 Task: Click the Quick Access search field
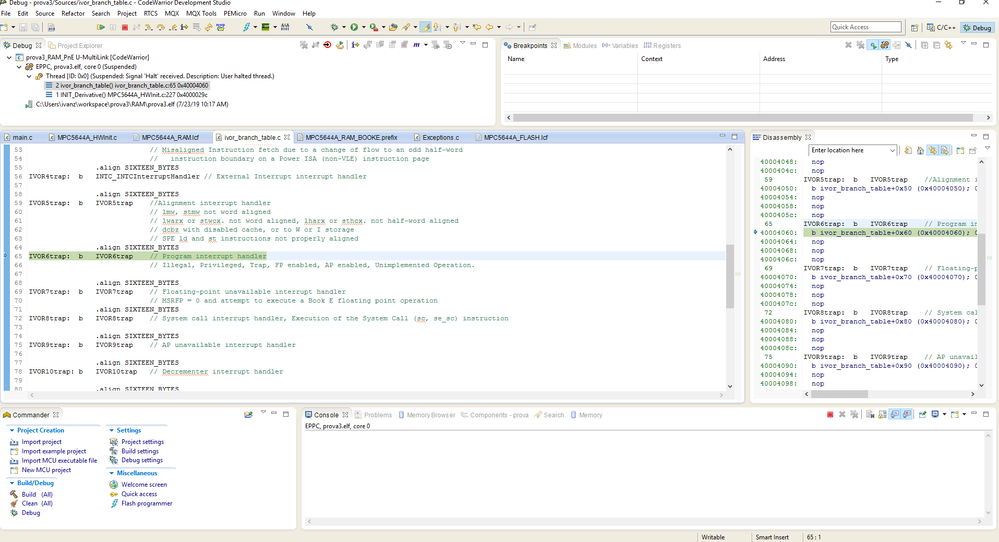tap(865, 27)
